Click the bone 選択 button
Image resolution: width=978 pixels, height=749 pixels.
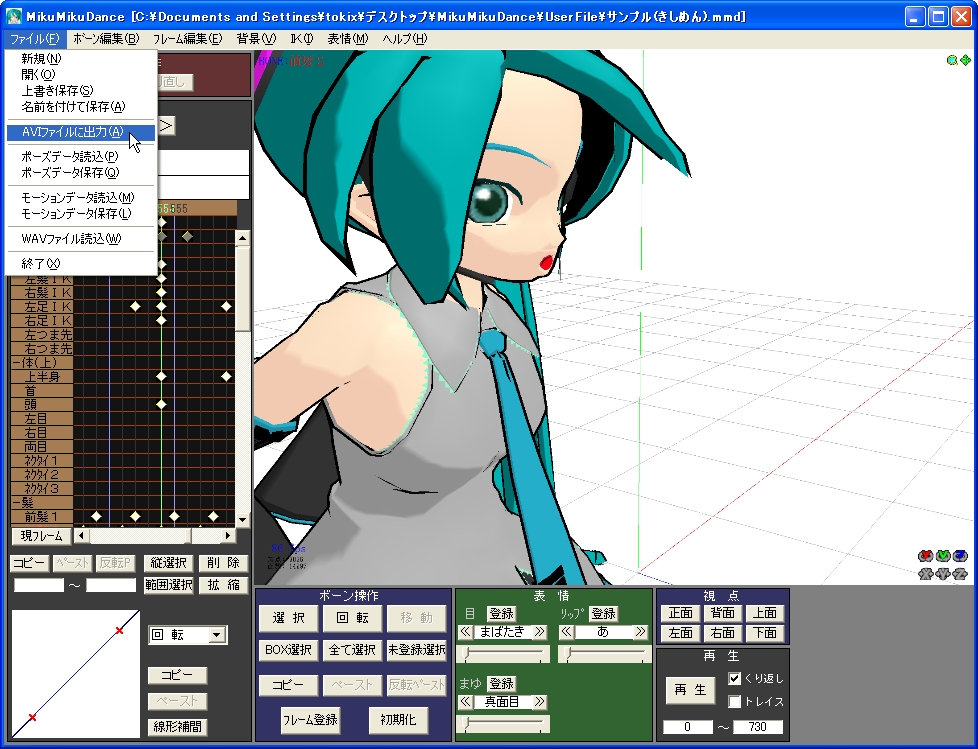289,617
